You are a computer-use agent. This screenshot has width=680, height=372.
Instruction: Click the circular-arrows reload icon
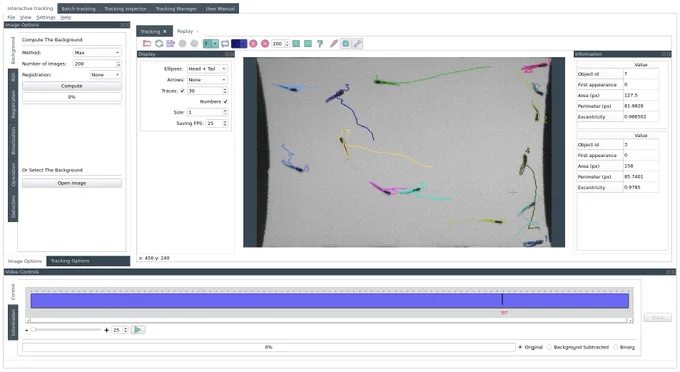[159, 43]
